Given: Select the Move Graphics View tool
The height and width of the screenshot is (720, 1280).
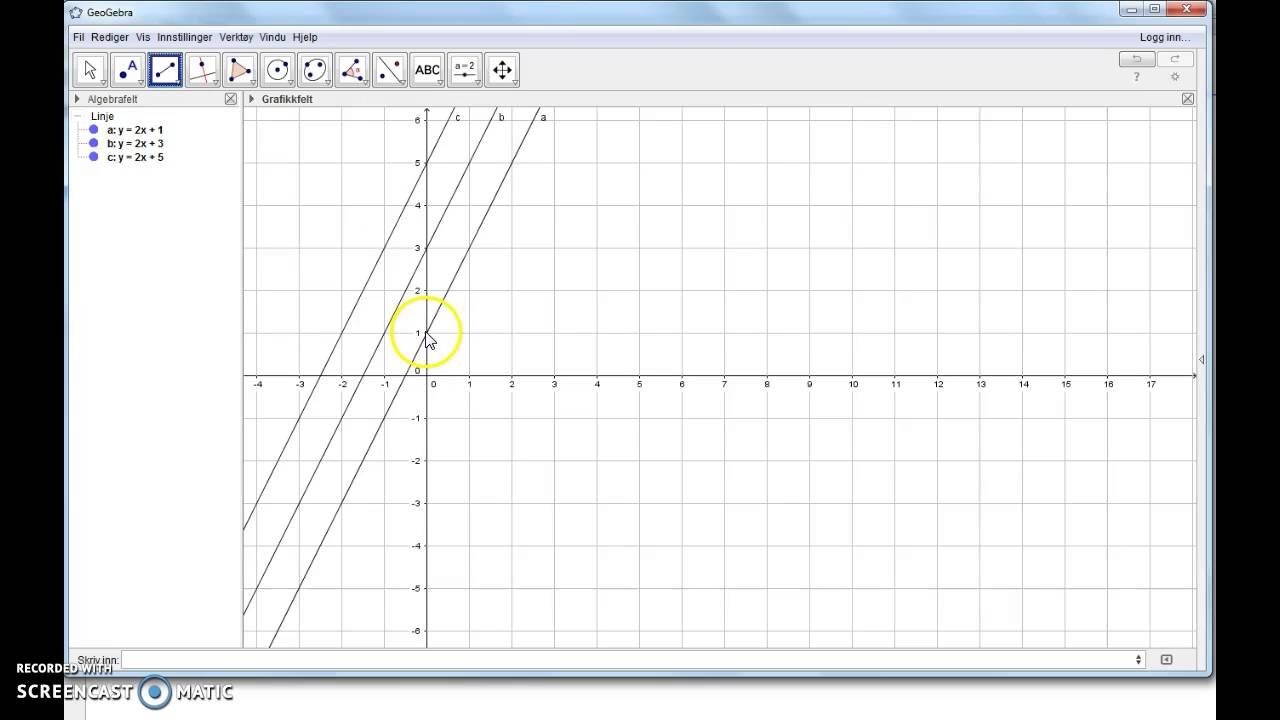Looking at the screenshot, I should tap(503, 70).
